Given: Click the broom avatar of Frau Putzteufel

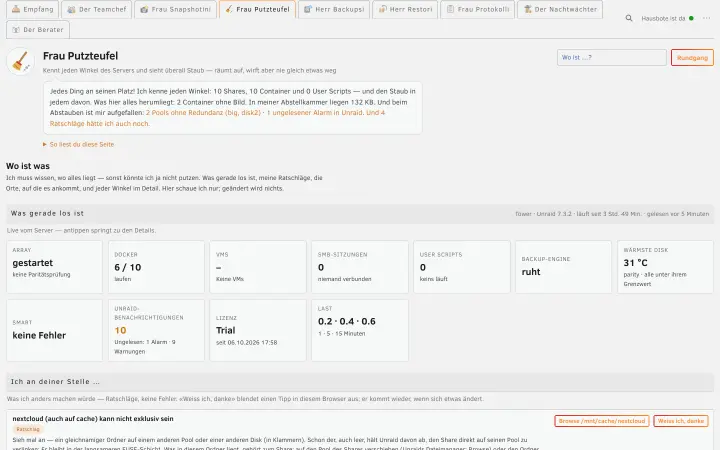Looking at the screenshot, I should click(20, 62).
